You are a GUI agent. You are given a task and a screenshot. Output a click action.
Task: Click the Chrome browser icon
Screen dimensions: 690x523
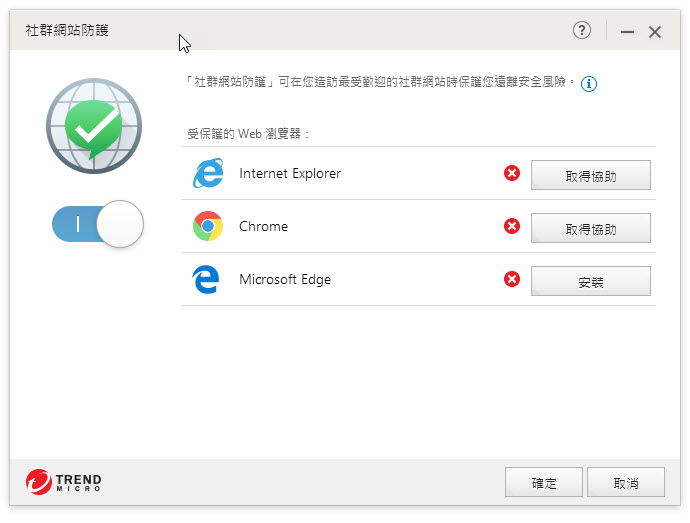point(208,227)
